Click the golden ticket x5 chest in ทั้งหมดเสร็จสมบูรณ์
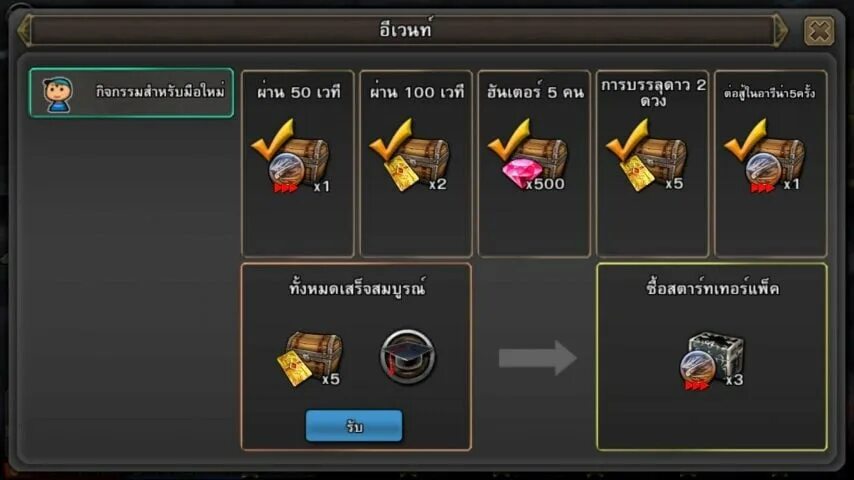Viewport: 854px width, 480px height. (310, 359)
